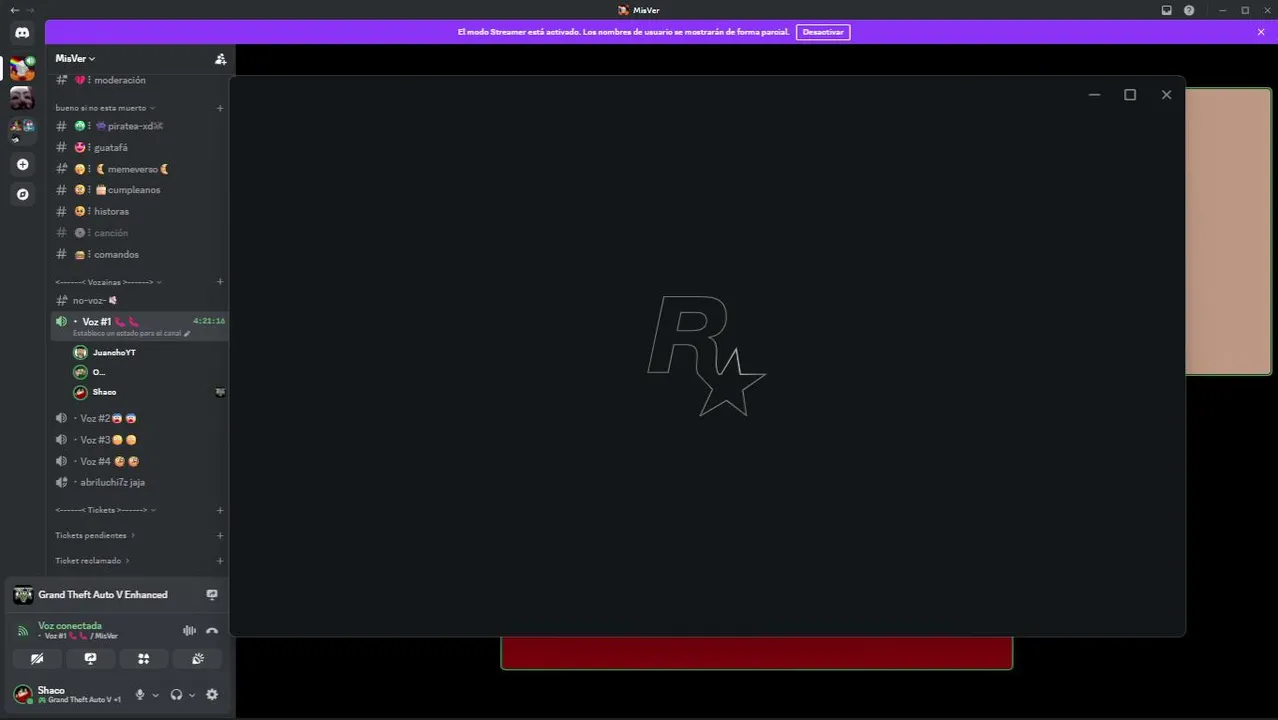This screenshot has height=720, width=1278.
Task: Mute the microphone
Action: point(140,695)
